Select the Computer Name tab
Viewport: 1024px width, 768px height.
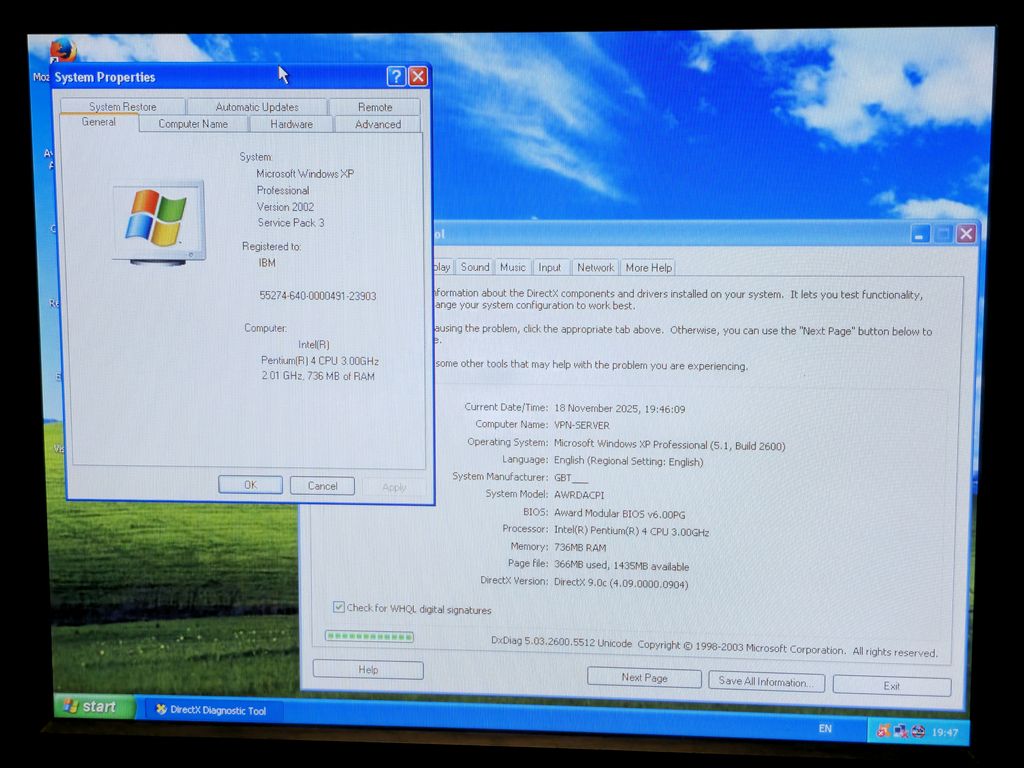(193, 124)
